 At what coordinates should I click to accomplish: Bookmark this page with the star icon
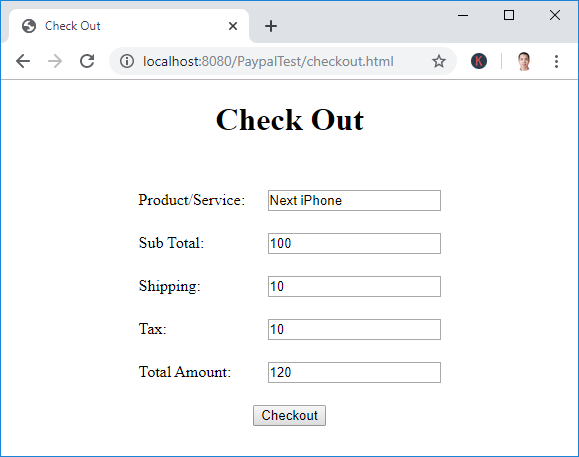[439, 61]
